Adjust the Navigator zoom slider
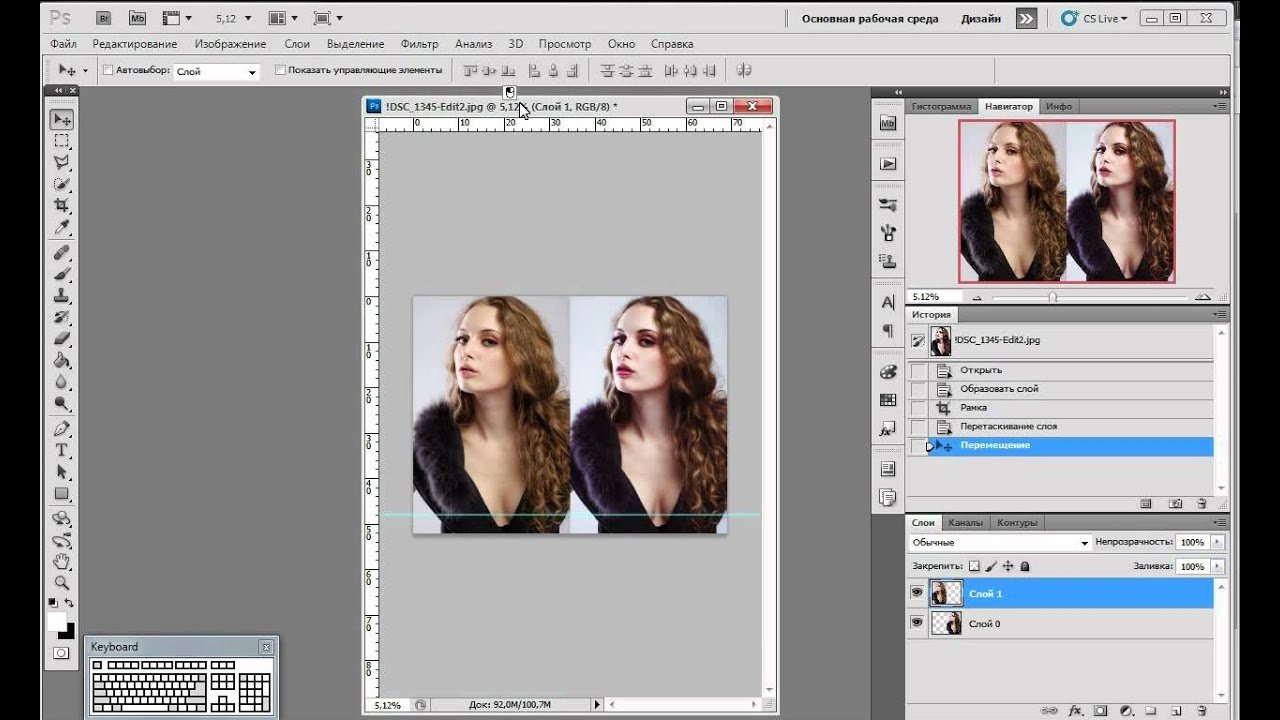 click(x=1052, y=297)
